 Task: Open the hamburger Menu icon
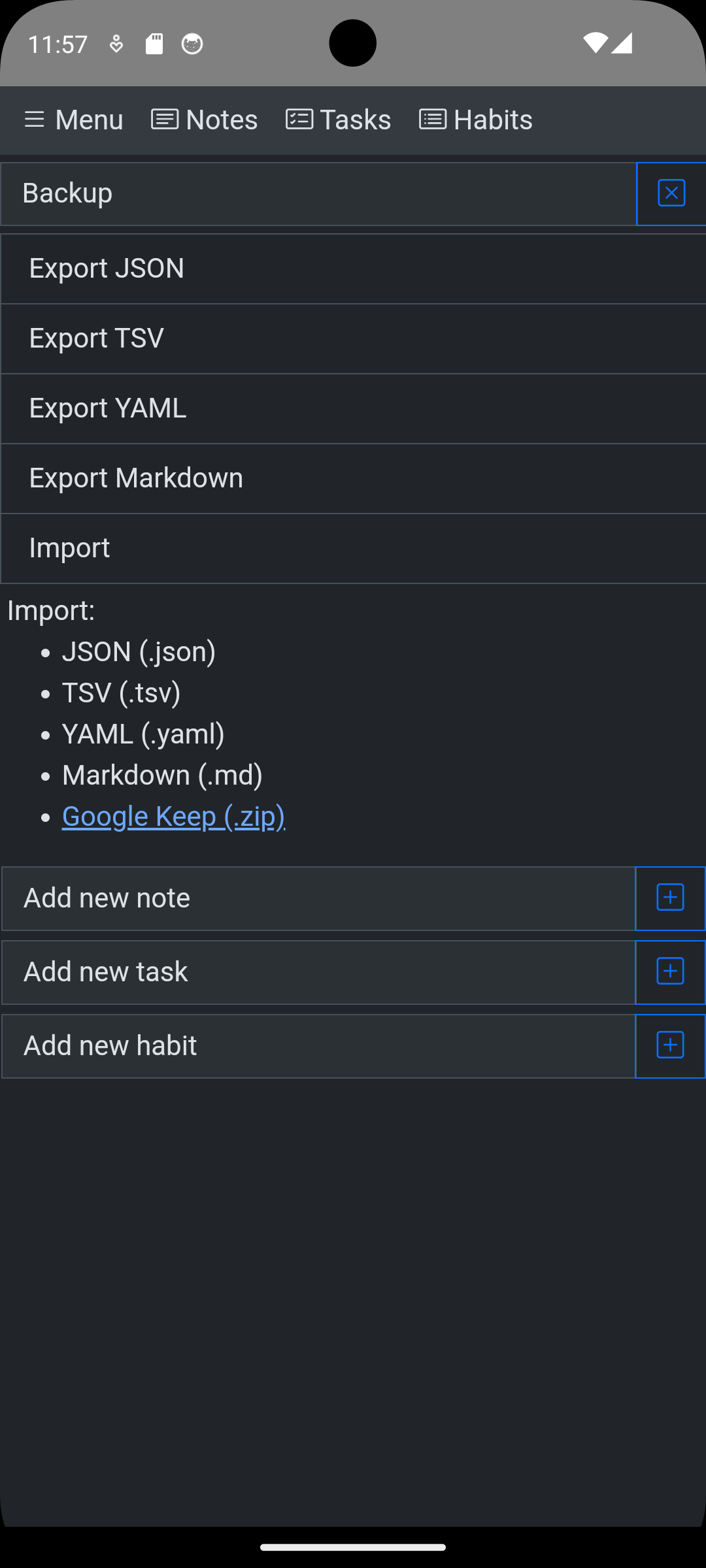(x=34, y=120)
